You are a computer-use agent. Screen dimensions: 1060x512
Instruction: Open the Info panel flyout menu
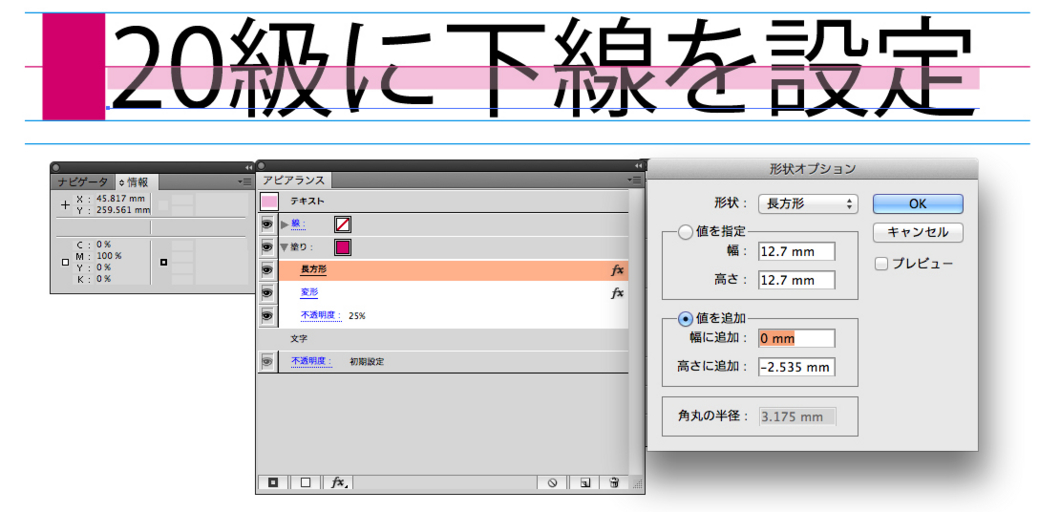click(245, 181)
